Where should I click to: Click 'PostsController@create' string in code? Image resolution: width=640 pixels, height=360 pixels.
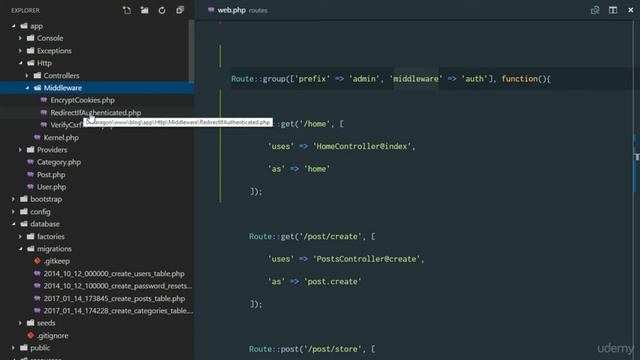point(366,259)
